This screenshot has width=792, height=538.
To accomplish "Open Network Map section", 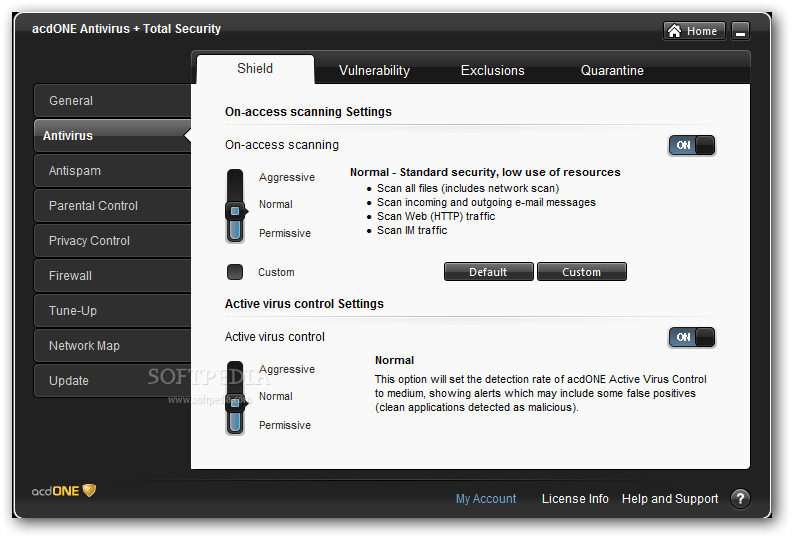I will click(x=112, y=346).
